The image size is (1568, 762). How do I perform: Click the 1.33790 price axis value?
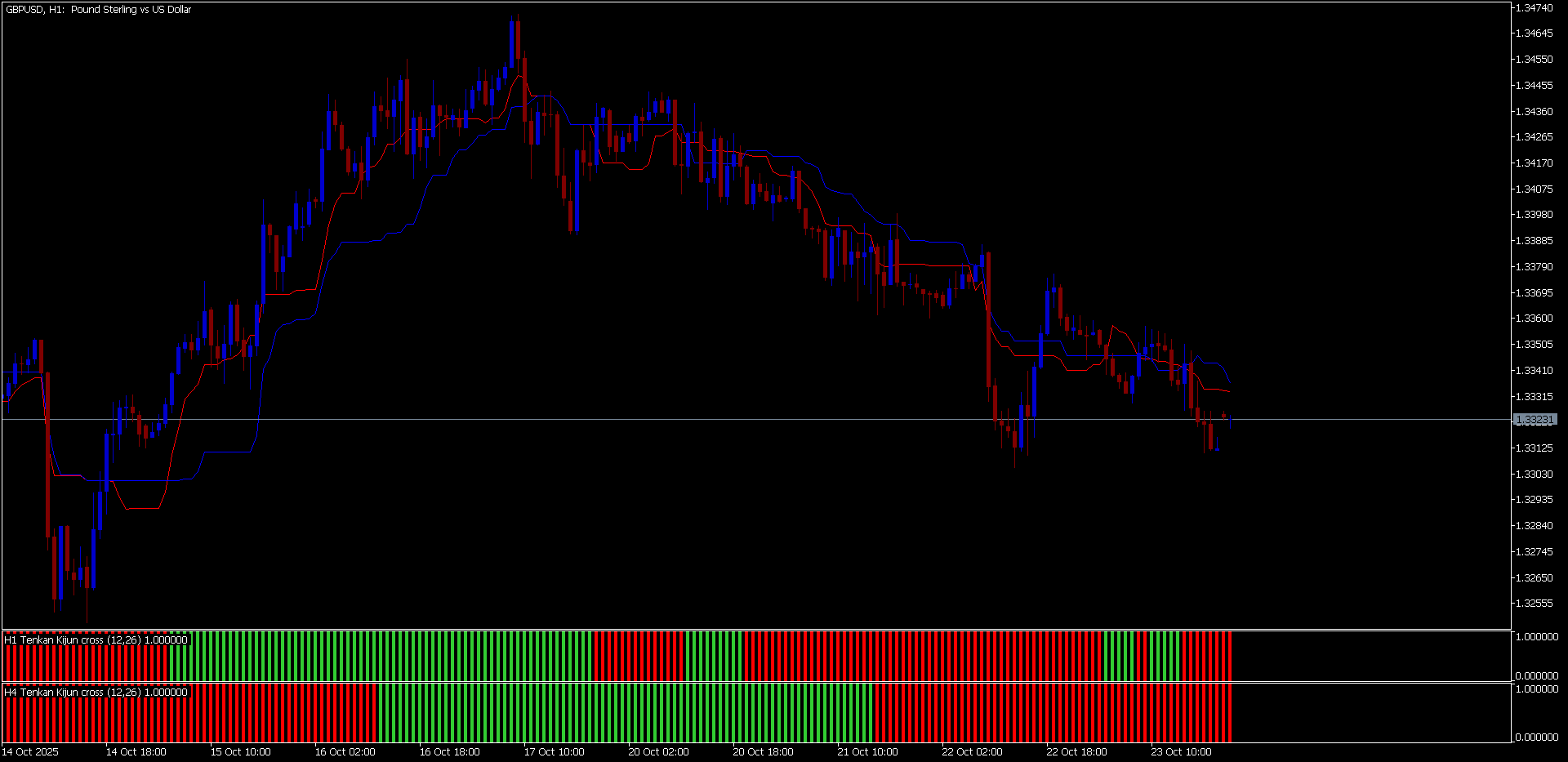[1534, 267]
